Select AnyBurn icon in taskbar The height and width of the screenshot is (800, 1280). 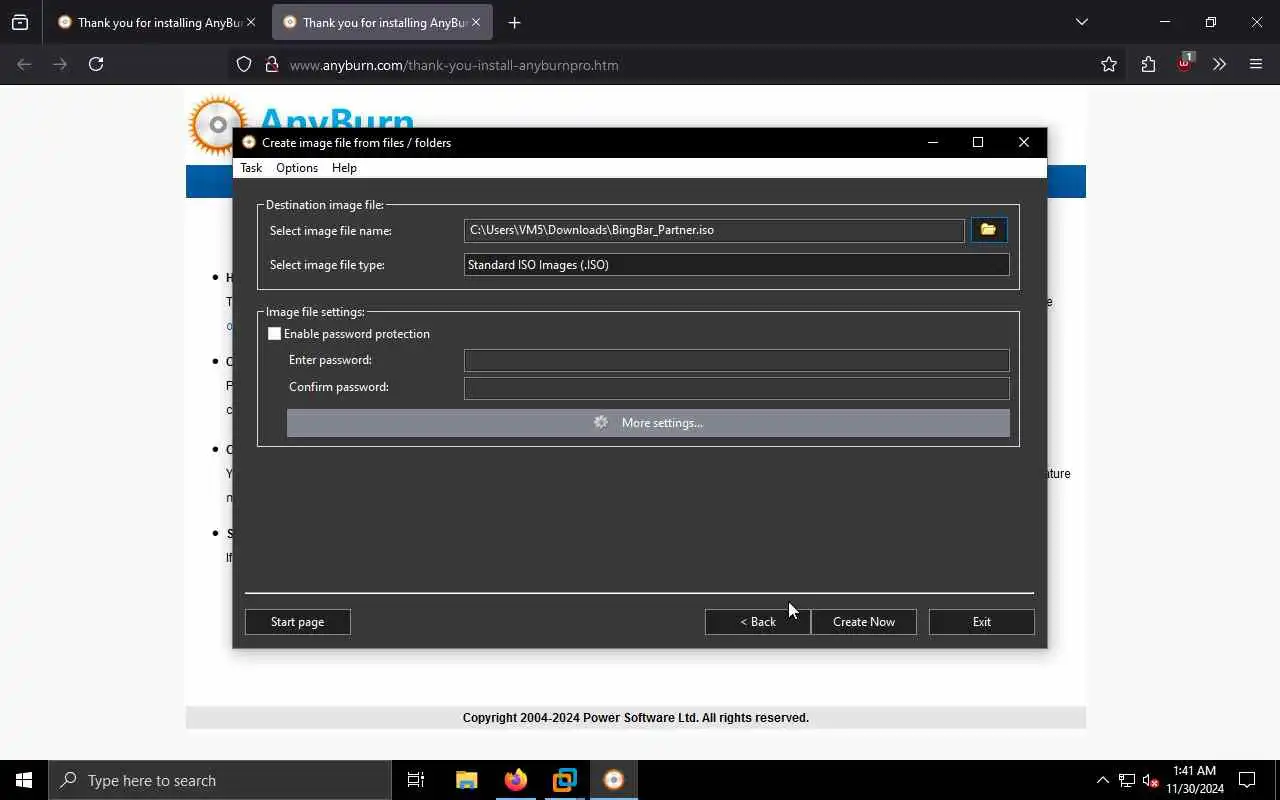[614, 780]
